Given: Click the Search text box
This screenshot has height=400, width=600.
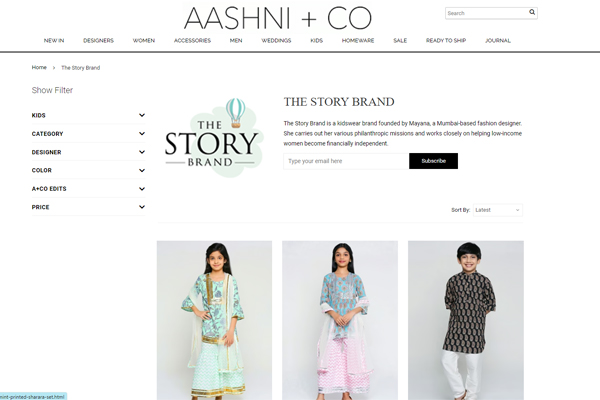Looking at the screenshot, I should [486, 13].
